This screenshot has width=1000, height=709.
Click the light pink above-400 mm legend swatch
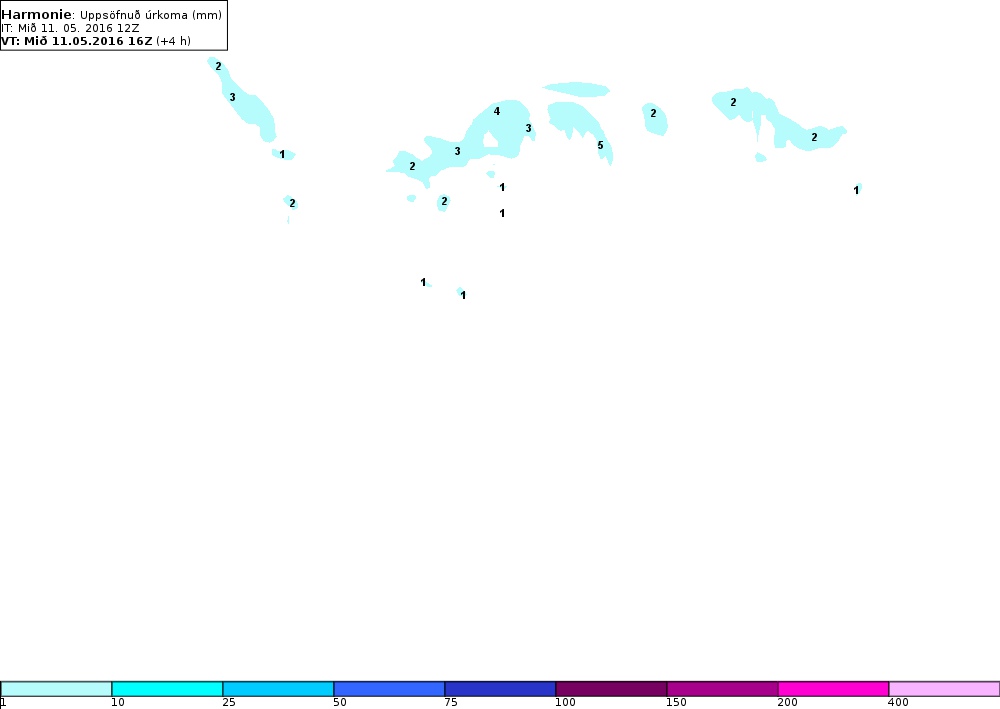click(x=945, y=689)
